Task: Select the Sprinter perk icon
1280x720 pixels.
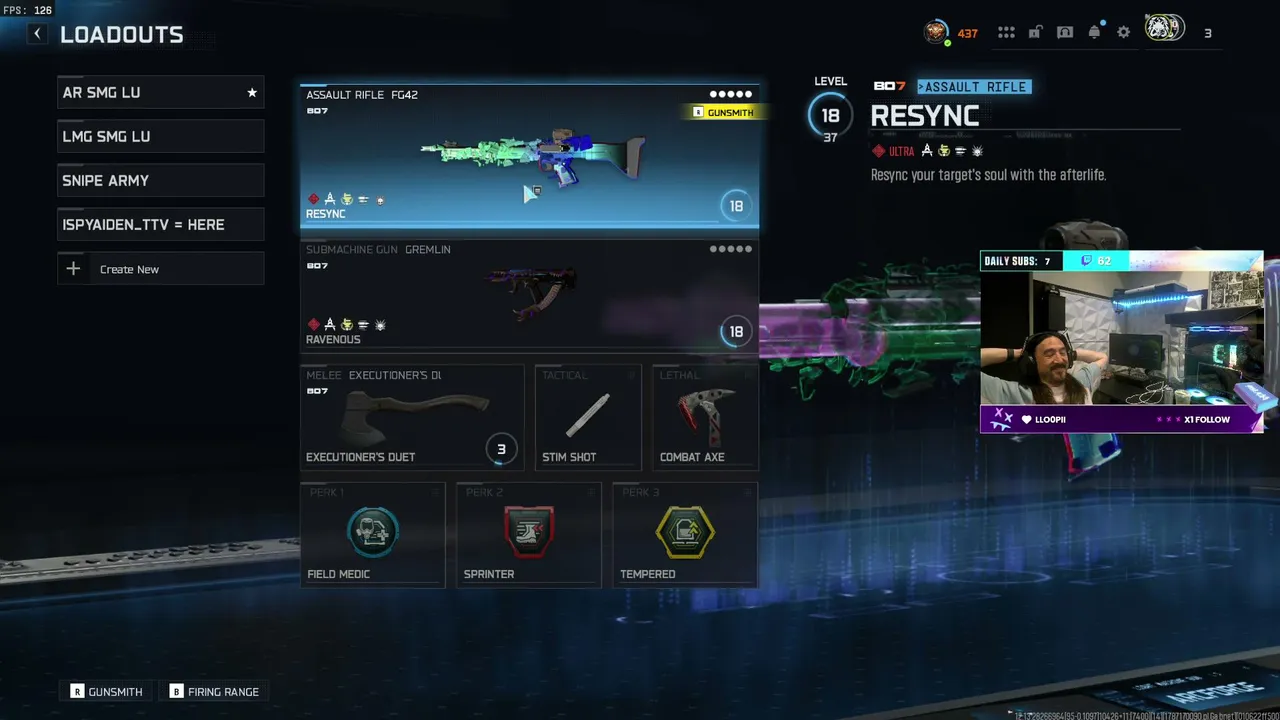Action: pos(529,531)
